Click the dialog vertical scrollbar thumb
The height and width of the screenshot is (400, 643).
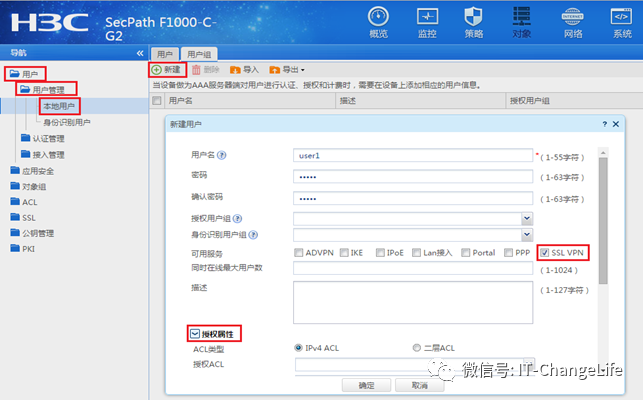pos(603,221)
